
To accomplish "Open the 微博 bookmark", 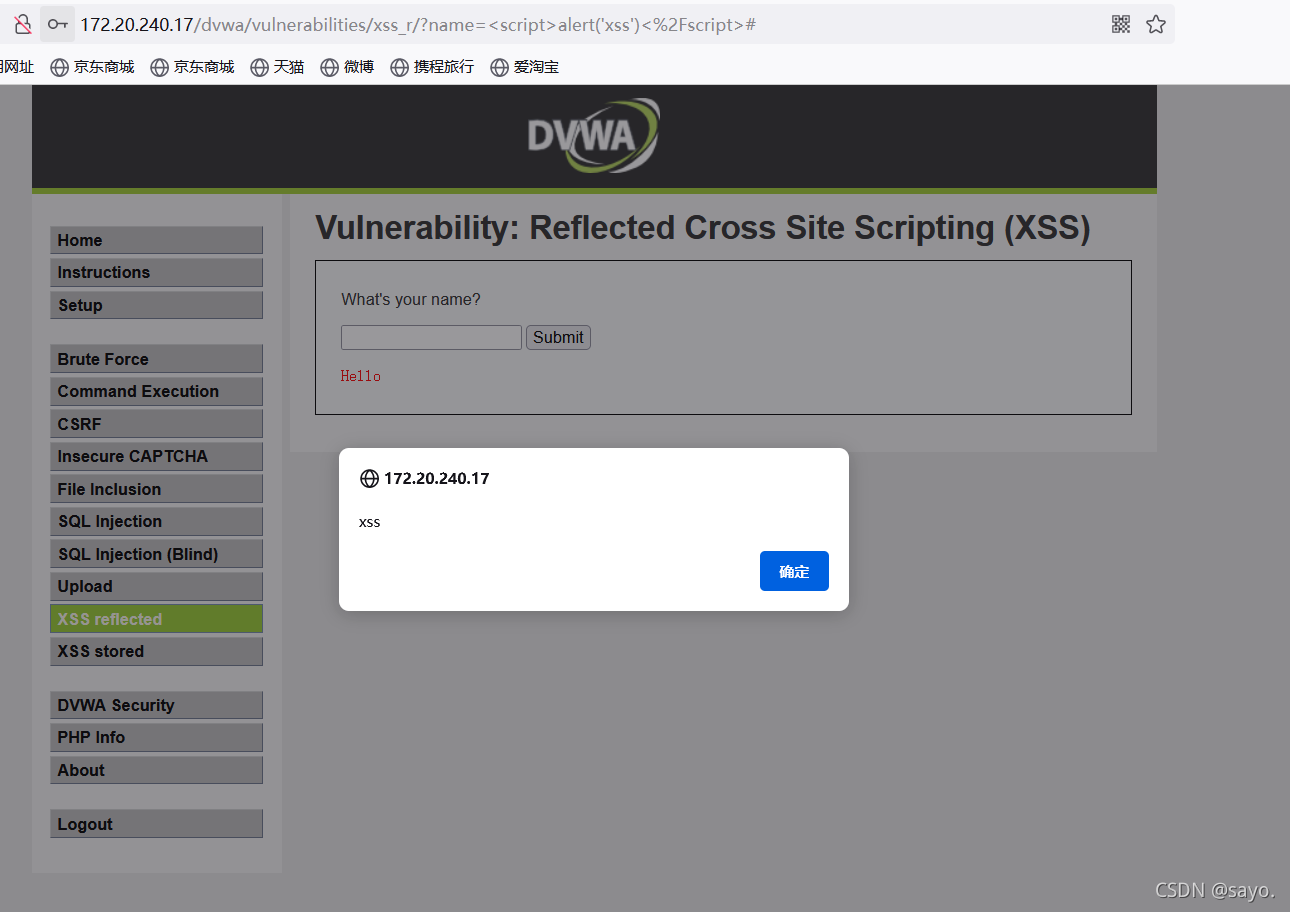I will tap(347, 67).
